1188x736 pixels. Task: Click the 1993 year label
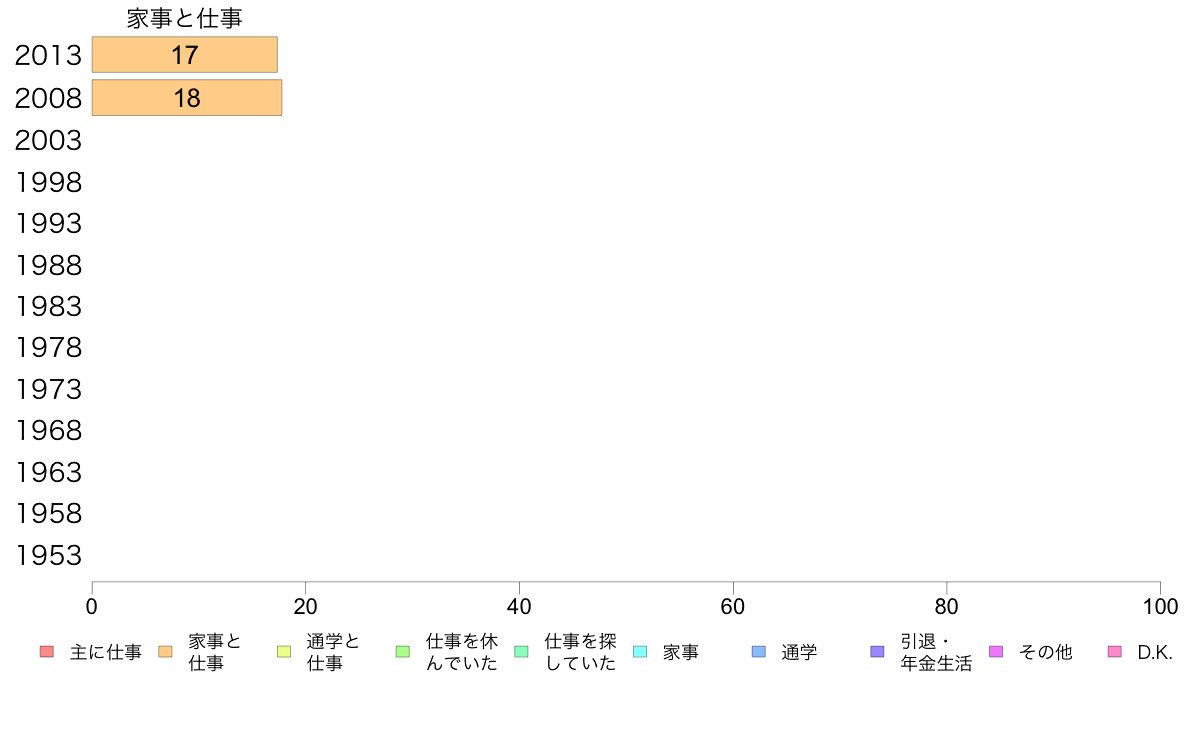coord(48,223)
